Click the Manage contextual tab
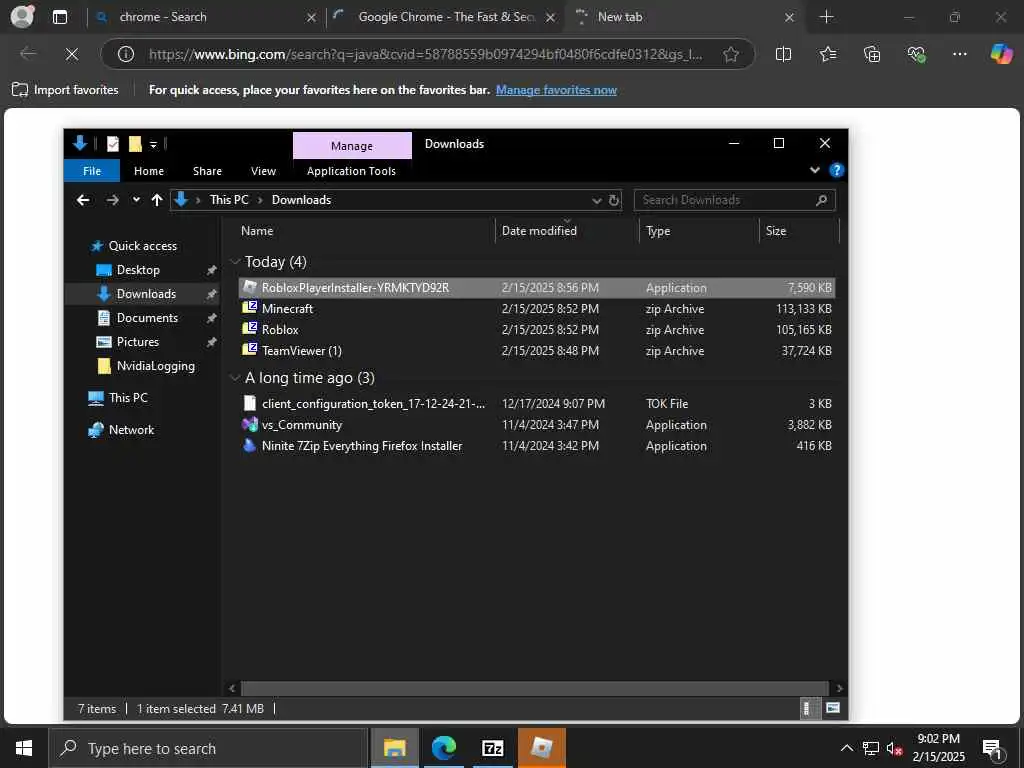This screenshot has height=768, width=1024. point(352,146)
